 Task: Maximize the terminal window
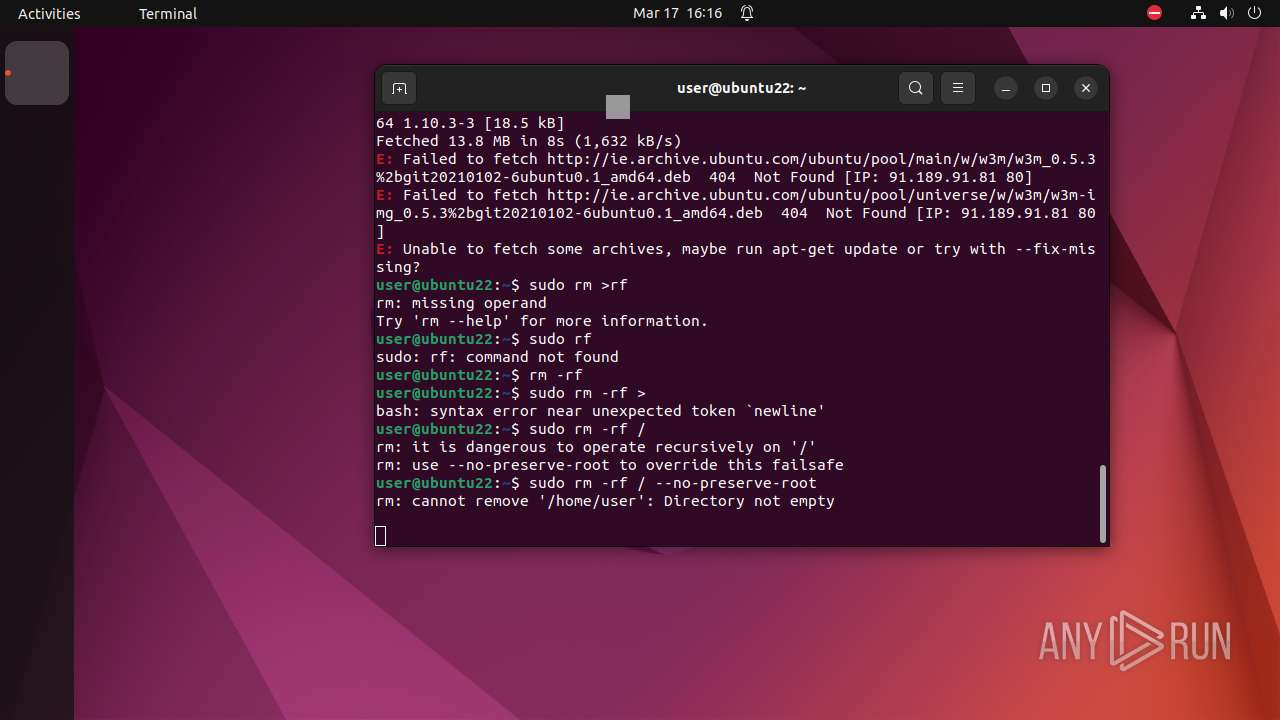1046,88
